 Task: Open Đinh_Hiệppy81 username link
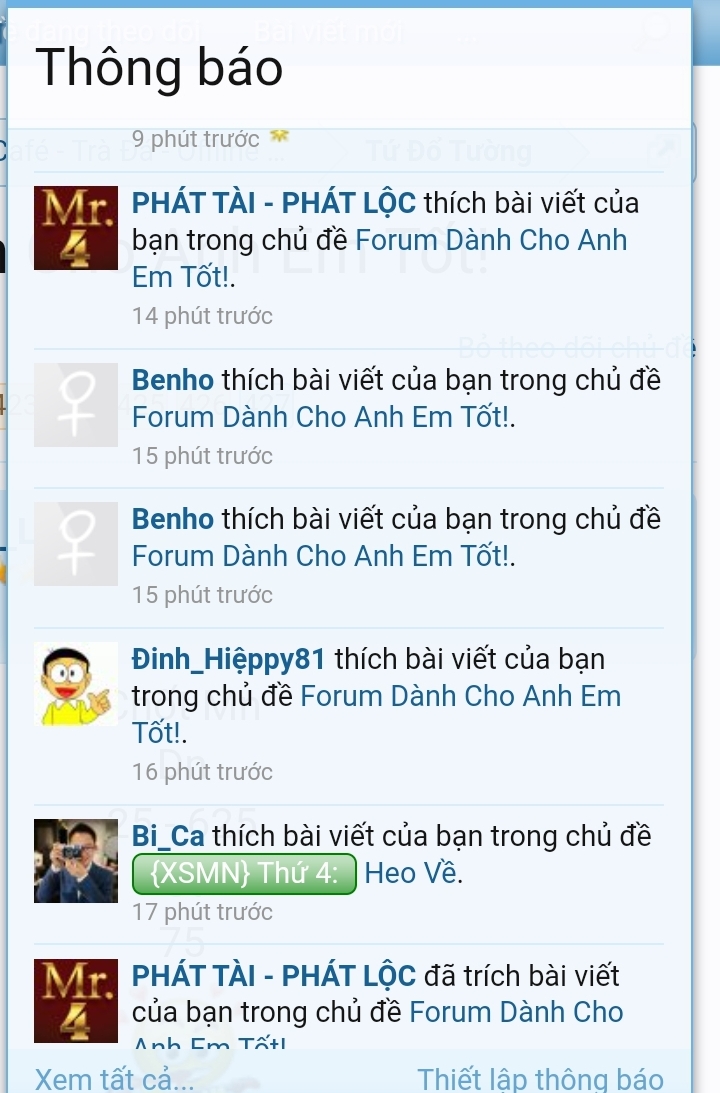(x=229, y=660)
